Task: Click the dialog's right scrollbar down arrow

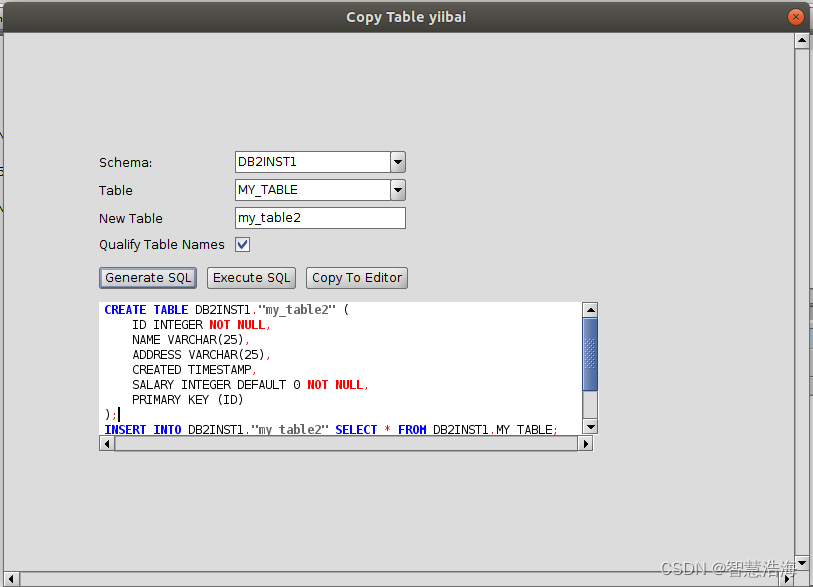Action: [x=802, y=564]
